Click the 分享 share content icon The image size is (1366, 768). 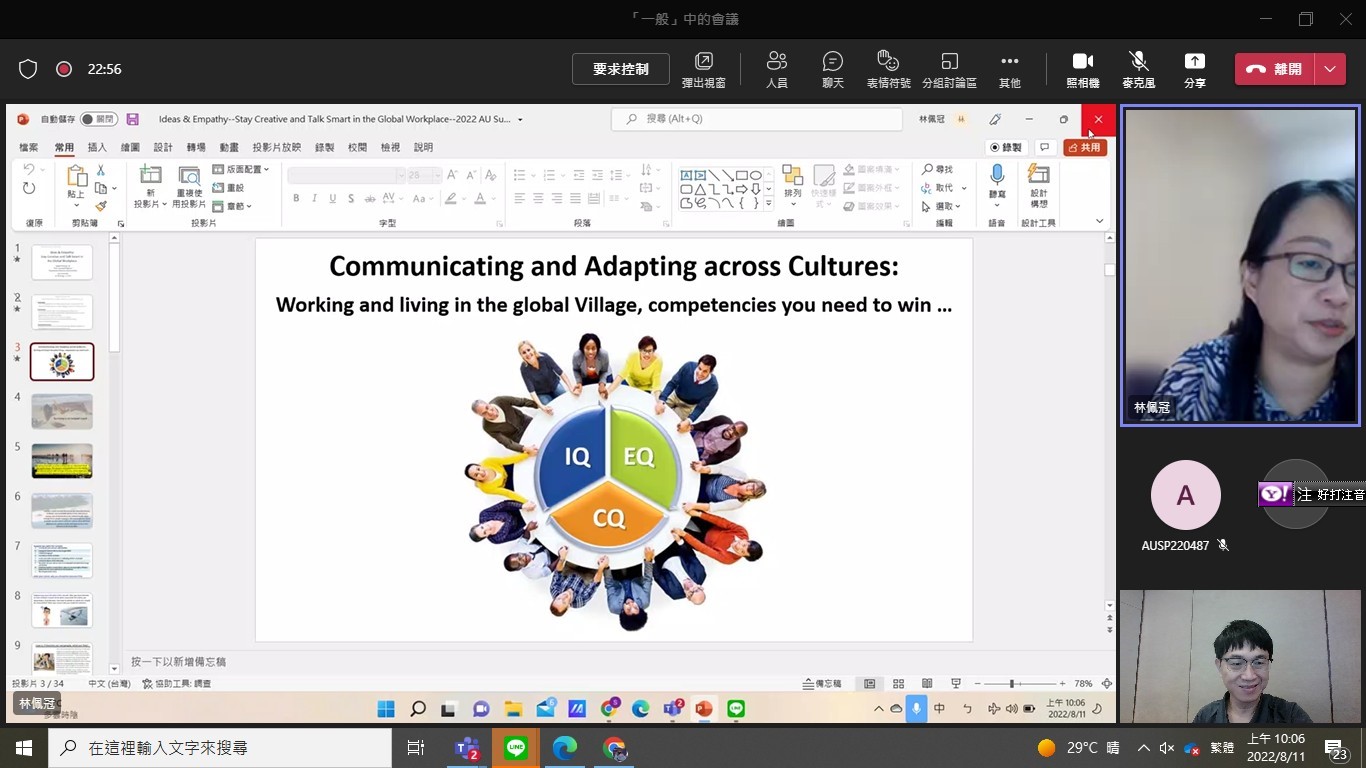tap(1194, 69)
